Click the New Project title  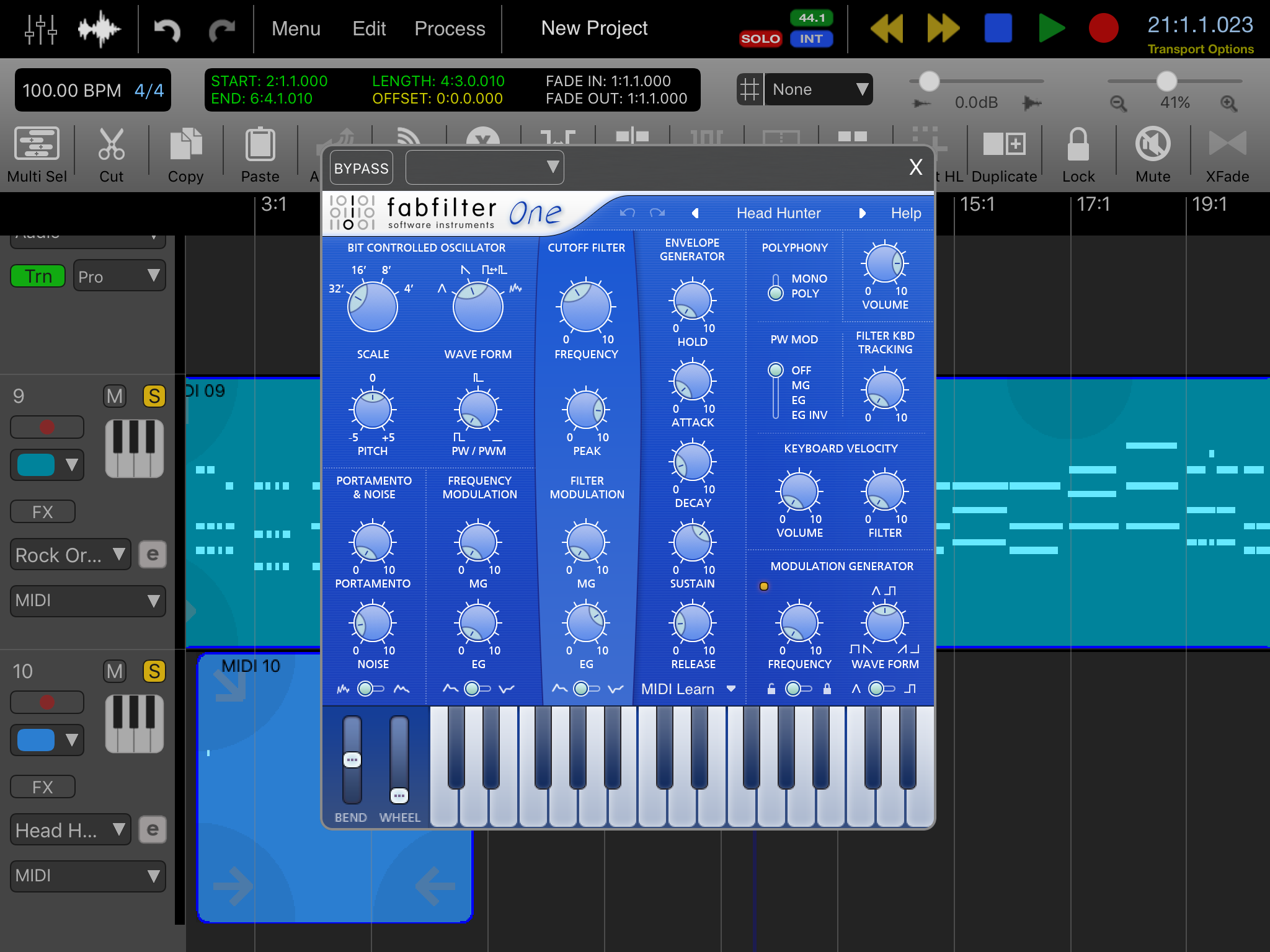(x=594, y=28)
